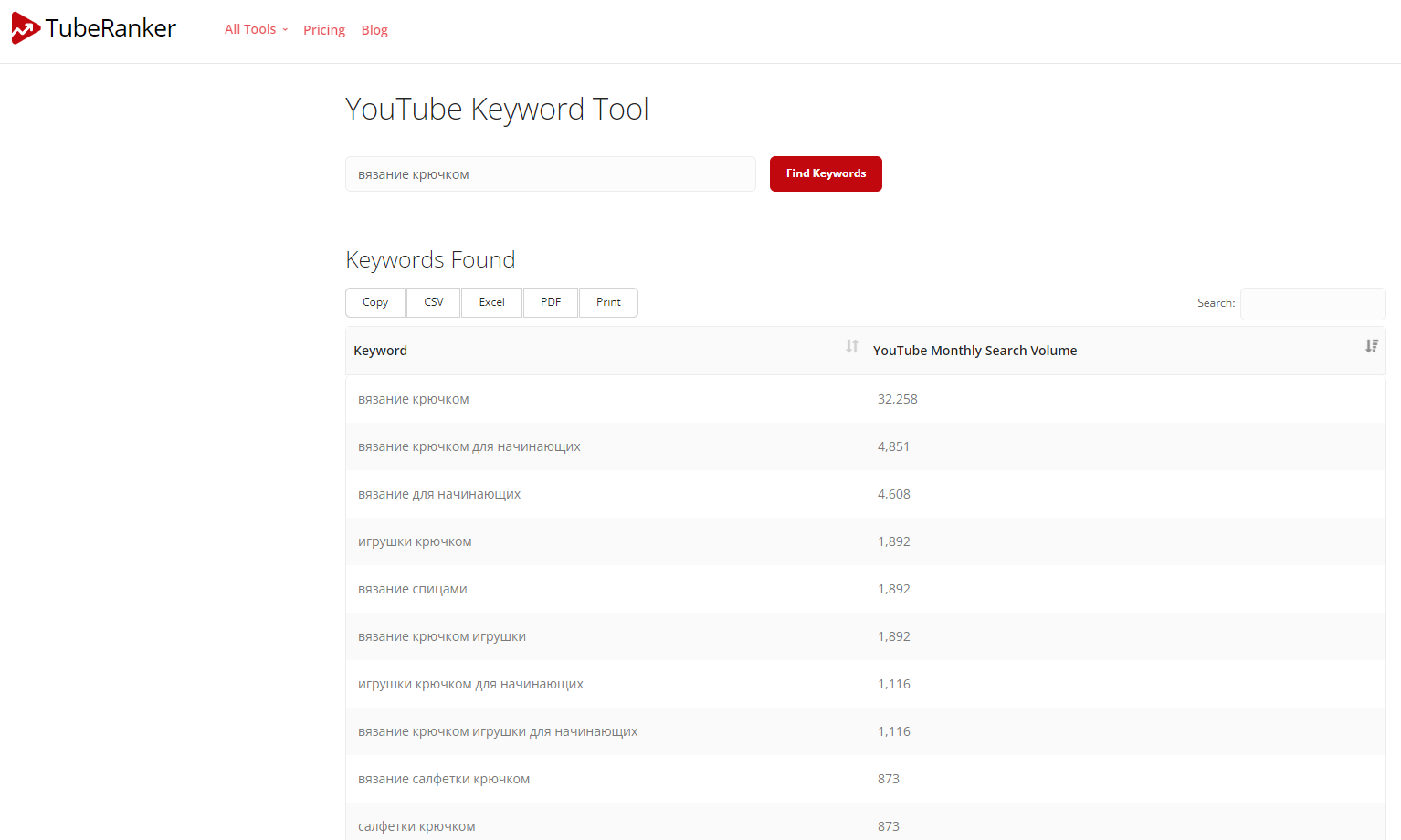1401x840 pixels.
Task: Select the 'игрушки крючком' keyword row
Action: (x=415, y=541)
